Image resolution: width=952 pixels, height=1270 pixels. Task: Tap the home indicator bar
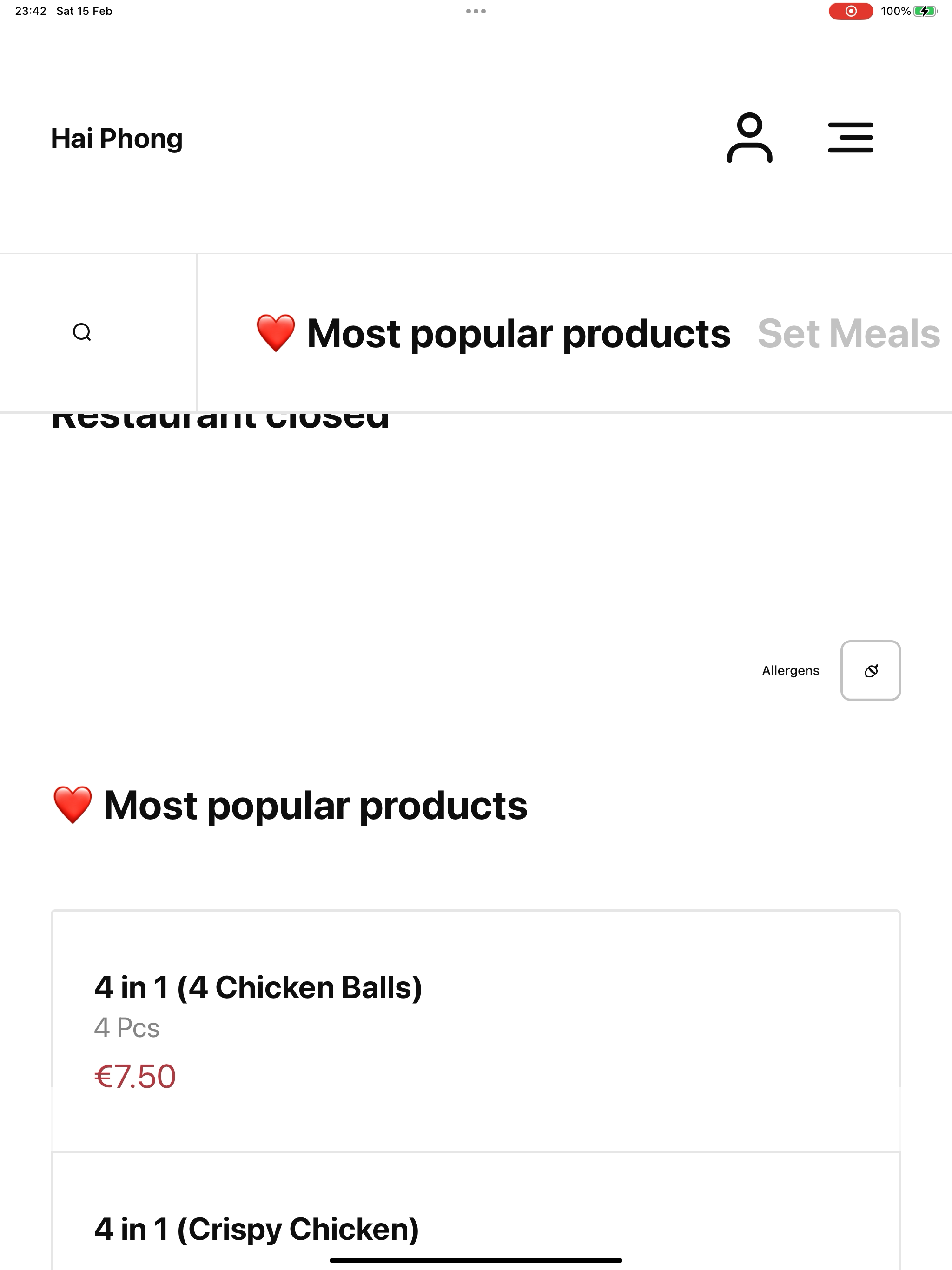[476, 1260]
